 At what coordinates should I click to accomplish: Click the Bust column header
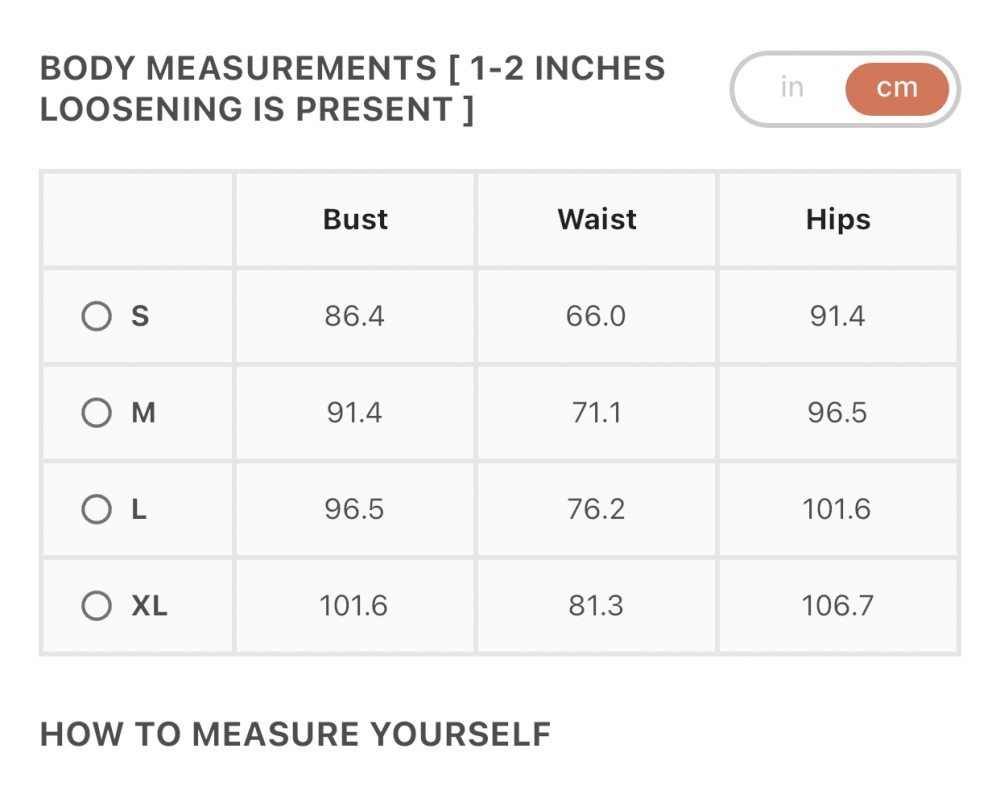click(355, 219)
